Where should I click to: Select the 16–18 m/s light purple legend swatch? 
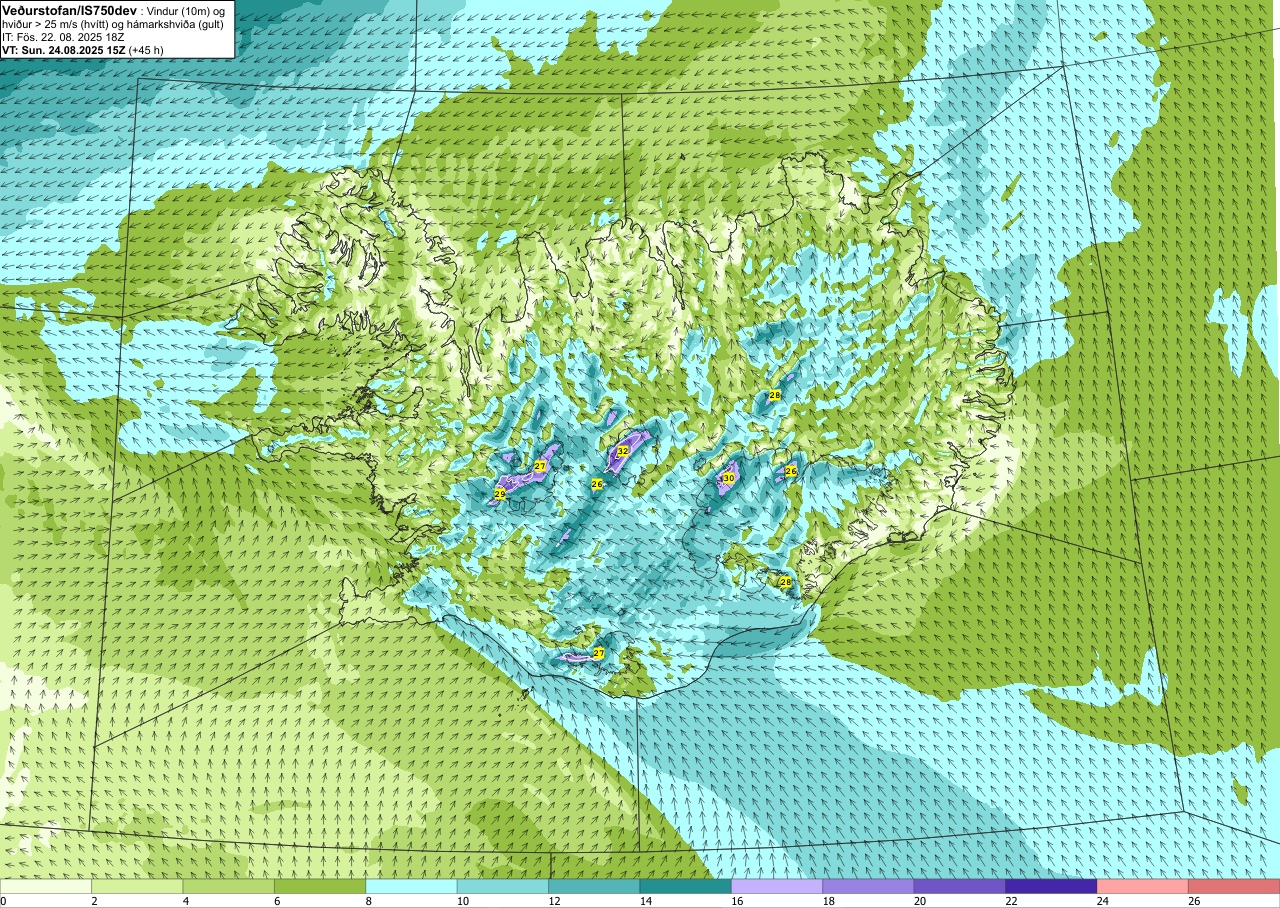tap(777, 886)
